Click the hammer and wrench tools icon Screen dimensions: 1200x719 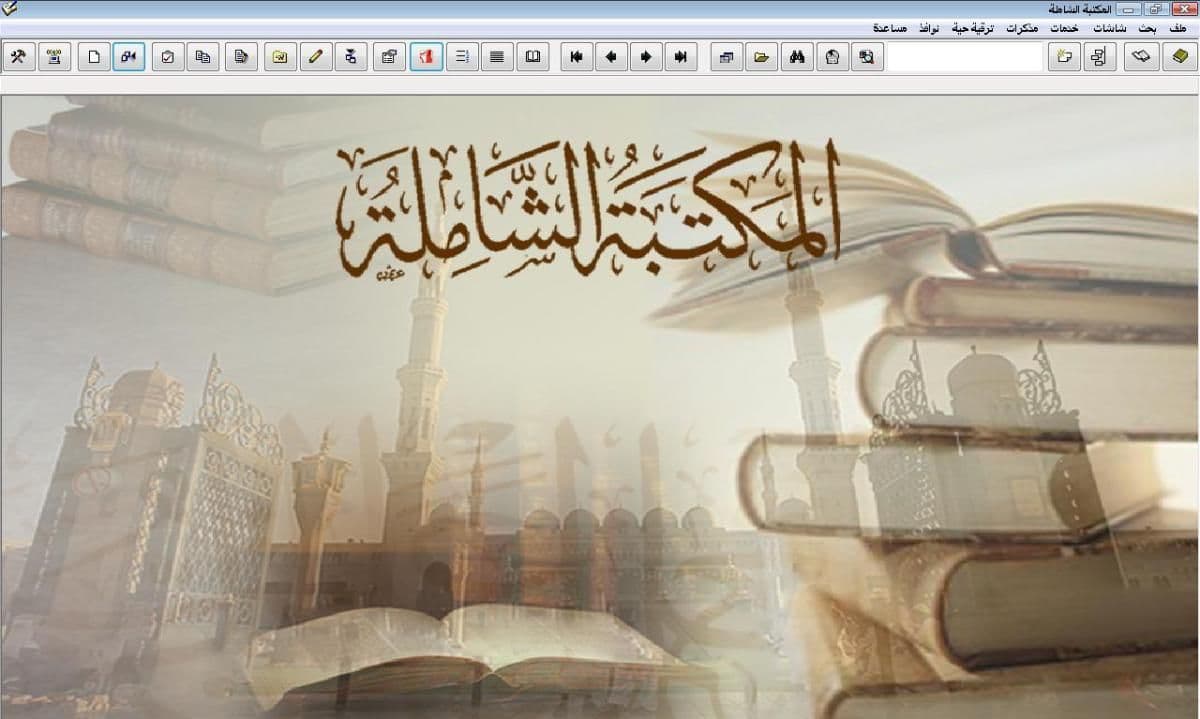coord(18,57)
